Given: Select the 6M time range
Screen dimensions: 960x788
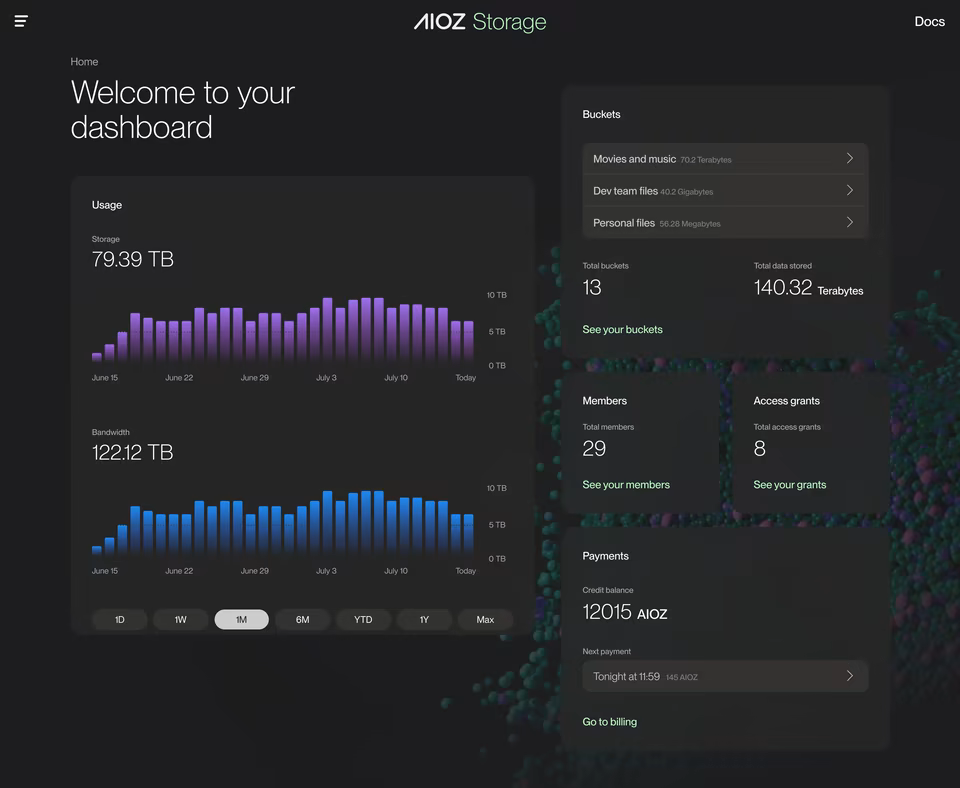Looking at the screenshot, I should tap(302, 620).
